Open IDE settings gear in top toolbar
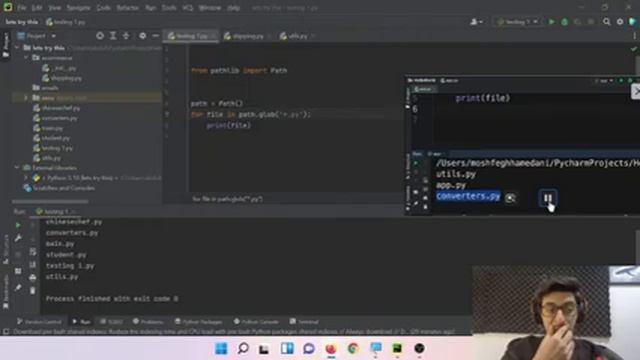 (x=620, y=22)
